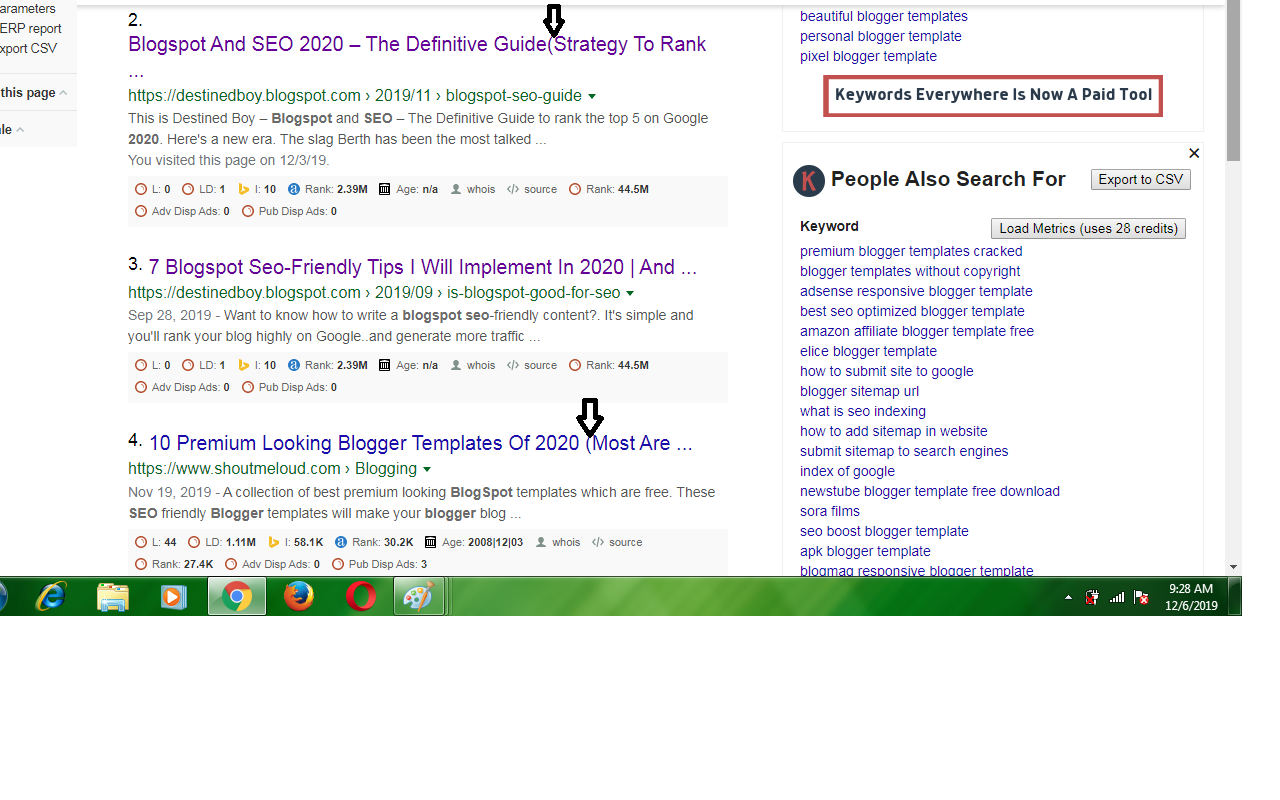This screenshot has height=800, width=1280.
Task: Click whois link in result 3 bar
Action: pyautogui.click(x=472, y=365)
